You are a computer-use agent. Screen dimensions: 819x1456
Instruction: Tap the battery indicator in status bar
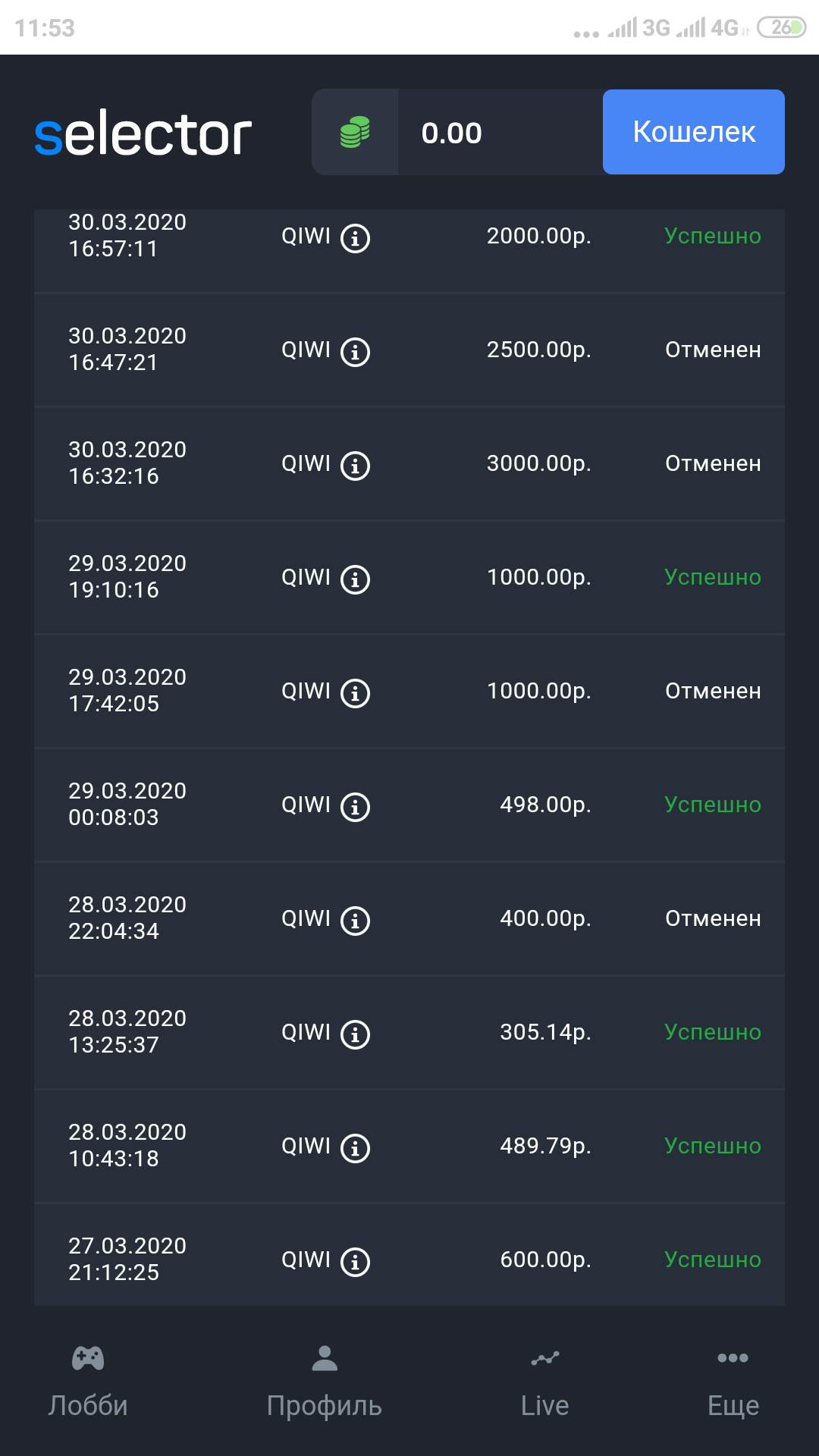click(782, 28)
